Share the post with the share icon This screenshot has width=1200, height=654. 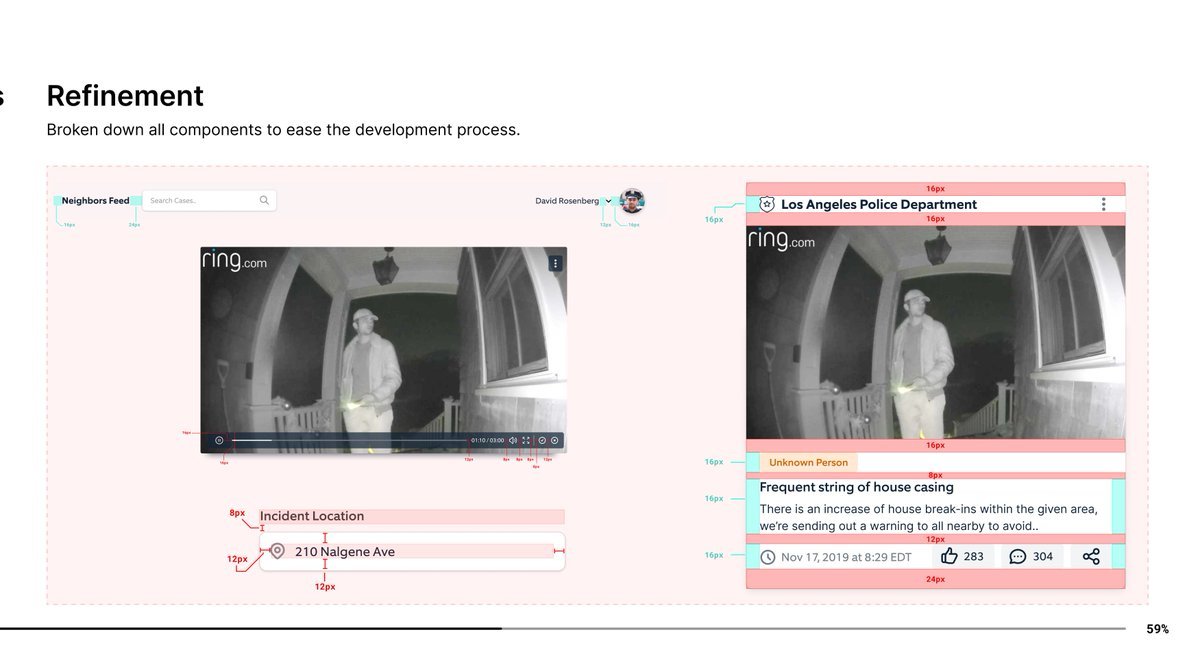pyautogui.click(x=1091, y=556)
